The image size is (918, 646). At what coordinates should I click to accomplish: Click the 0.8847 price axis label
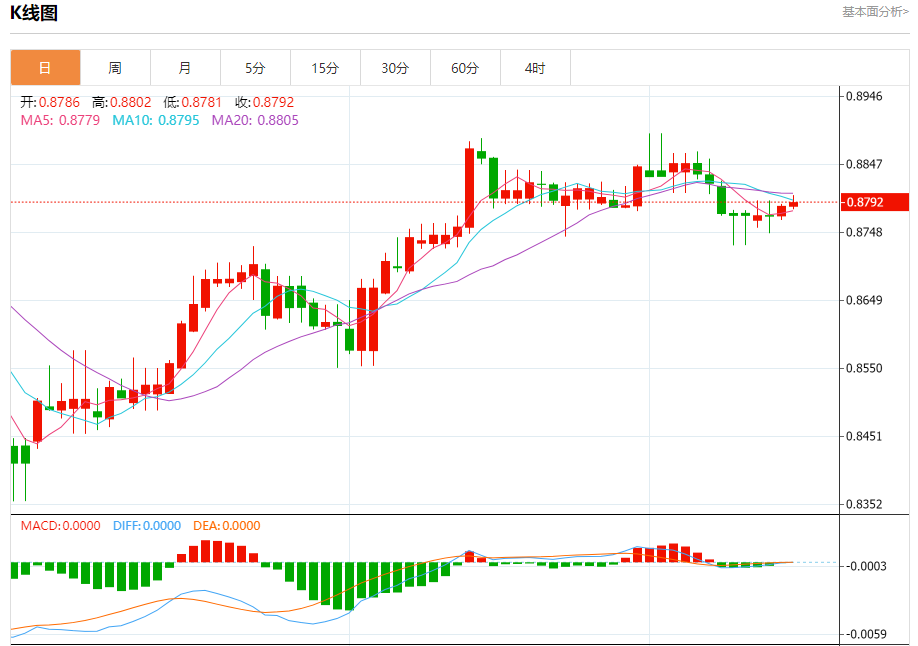[864, 164]
